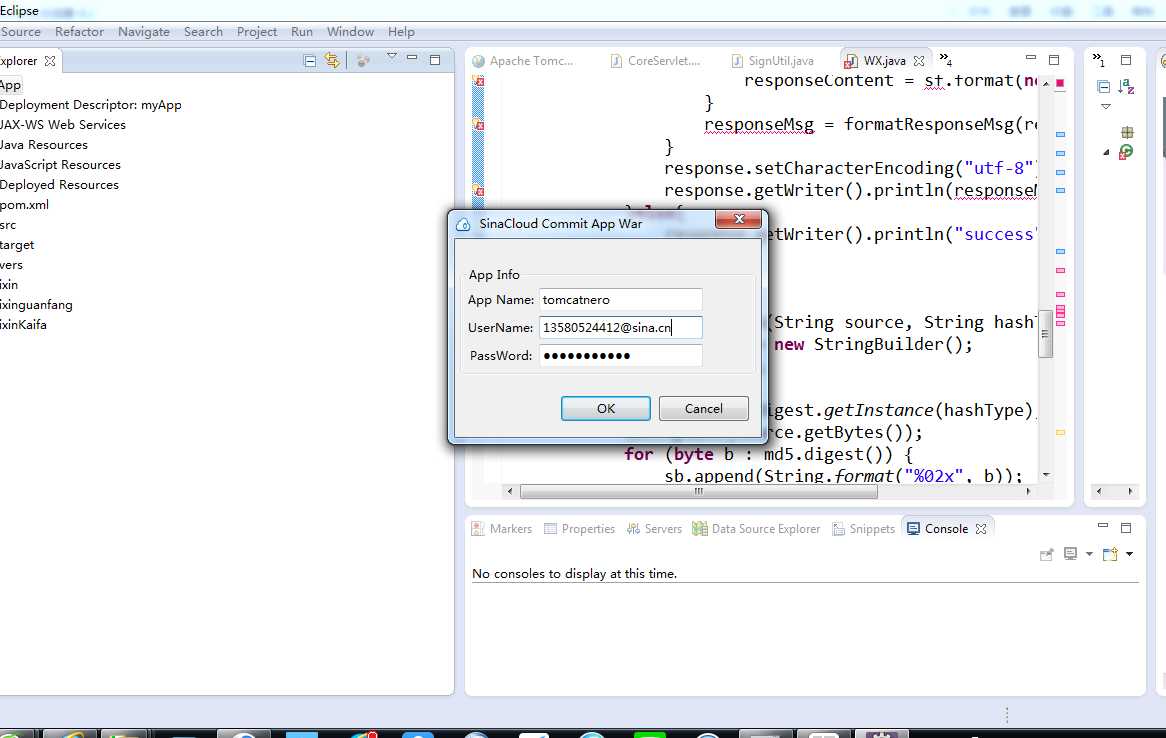Open the Search menu

(203, 32)
